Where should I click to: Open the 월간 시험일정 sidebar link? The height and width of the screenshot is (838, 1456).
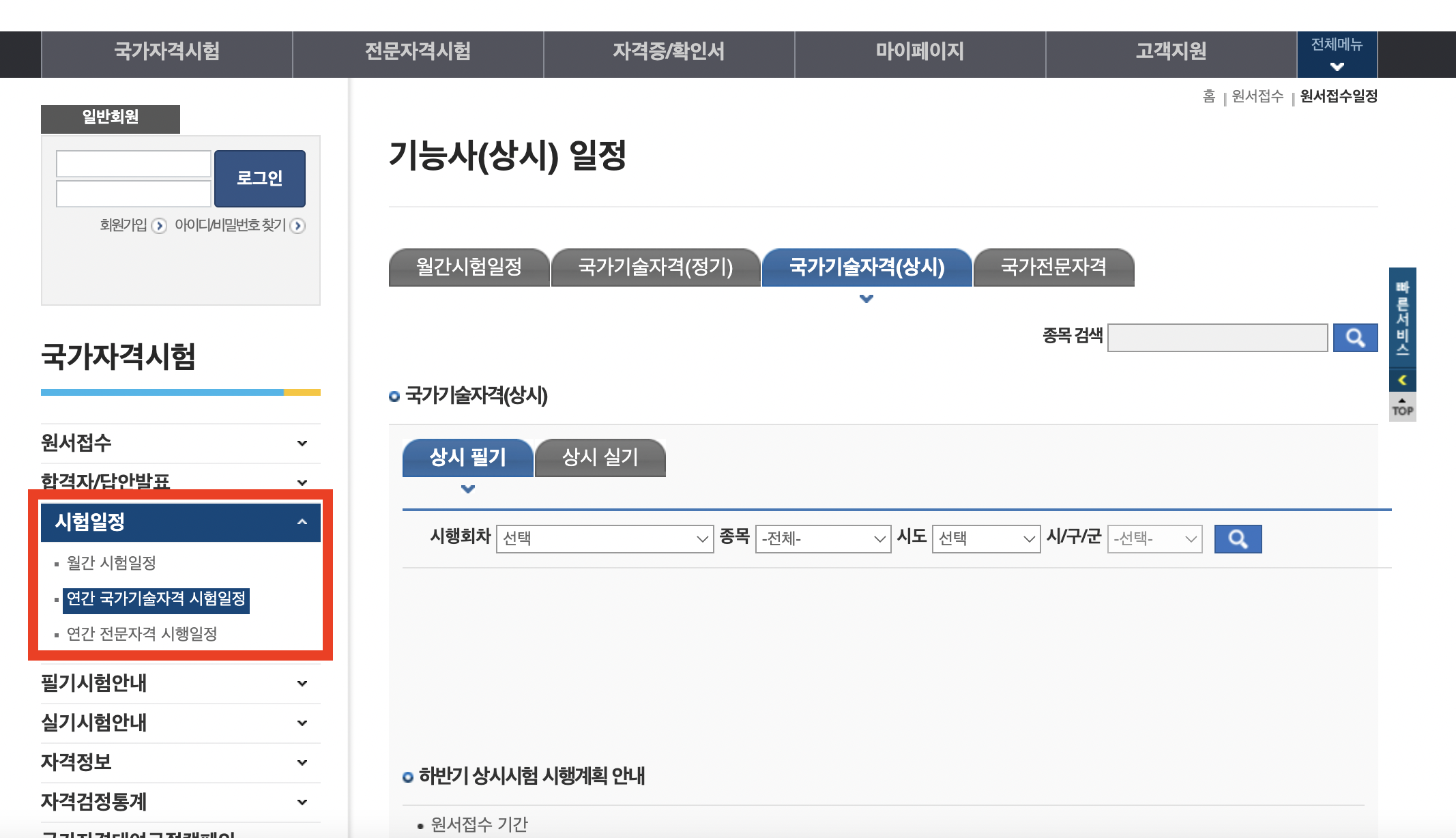click(111, 563)
